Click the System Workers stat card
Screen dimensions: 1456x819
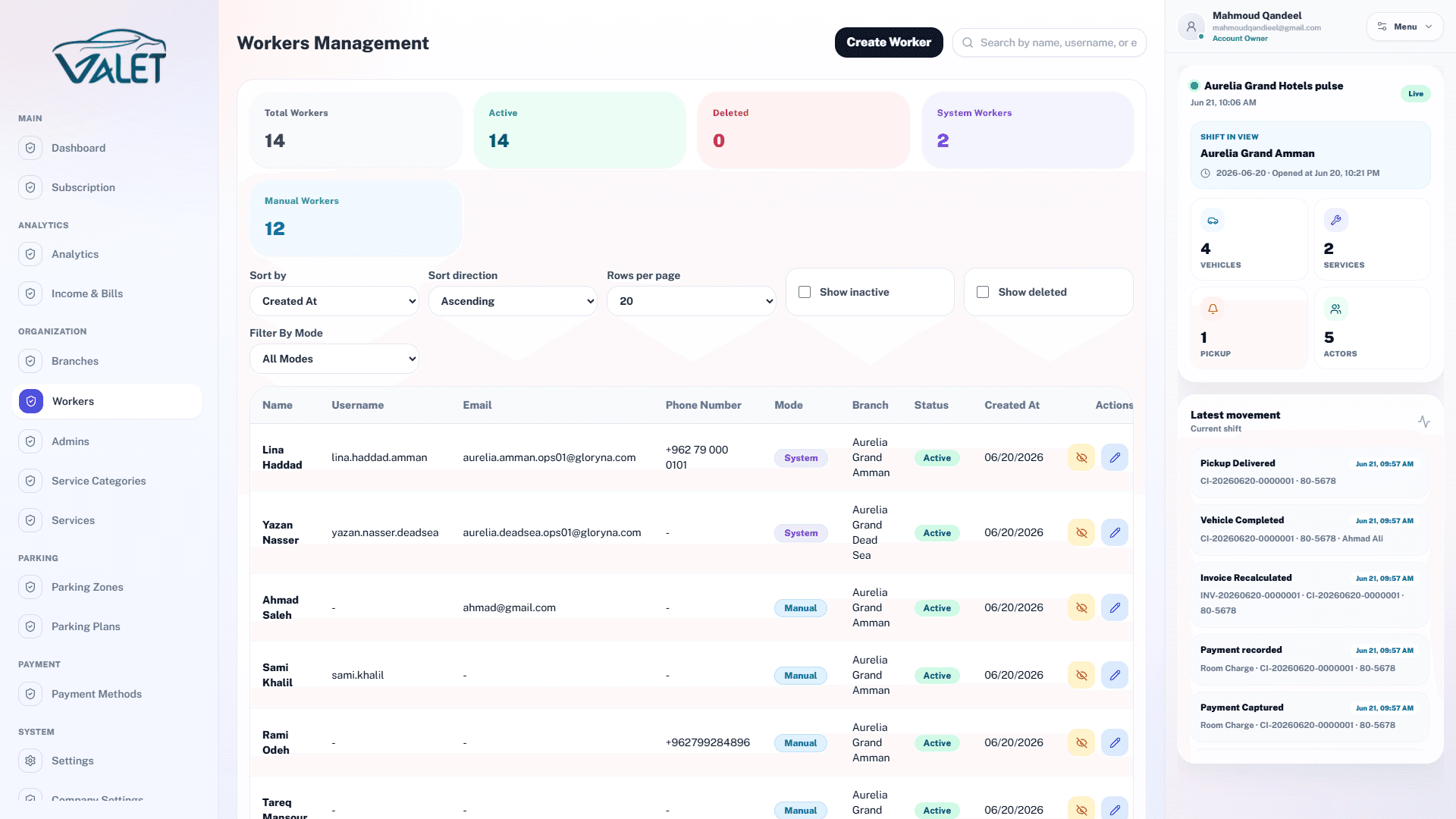coord(1028,130)
